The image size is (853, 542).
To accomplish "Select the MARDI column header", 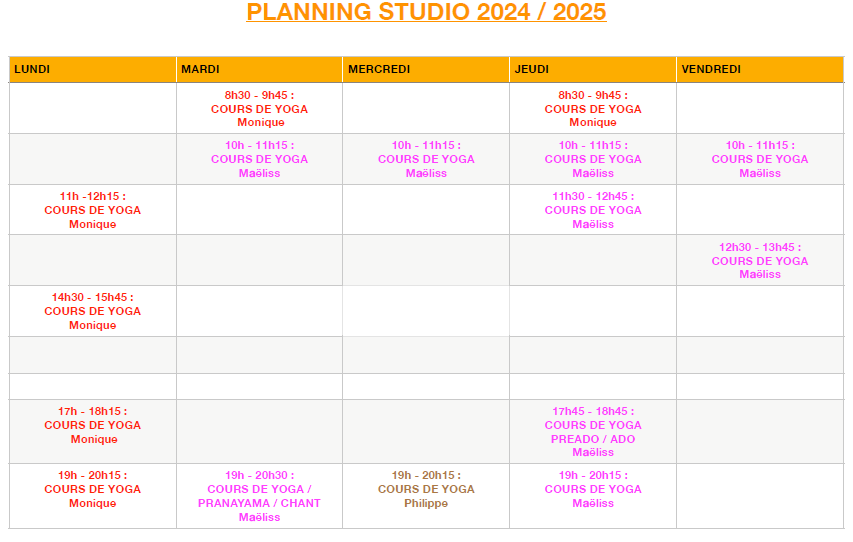I will (x=259, y=69).
